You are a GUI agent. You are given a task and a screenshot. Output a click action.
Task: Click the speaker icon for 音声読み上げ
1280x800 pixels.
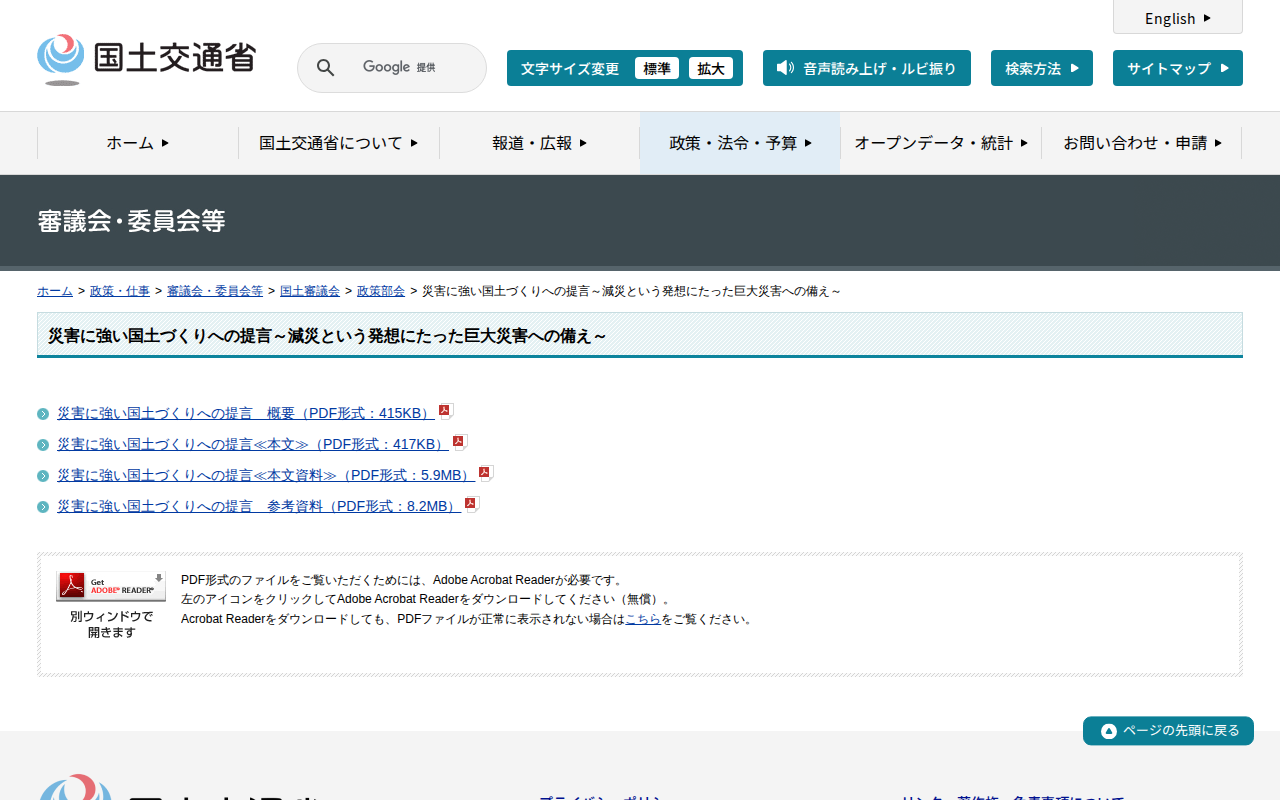pos(785,68)
